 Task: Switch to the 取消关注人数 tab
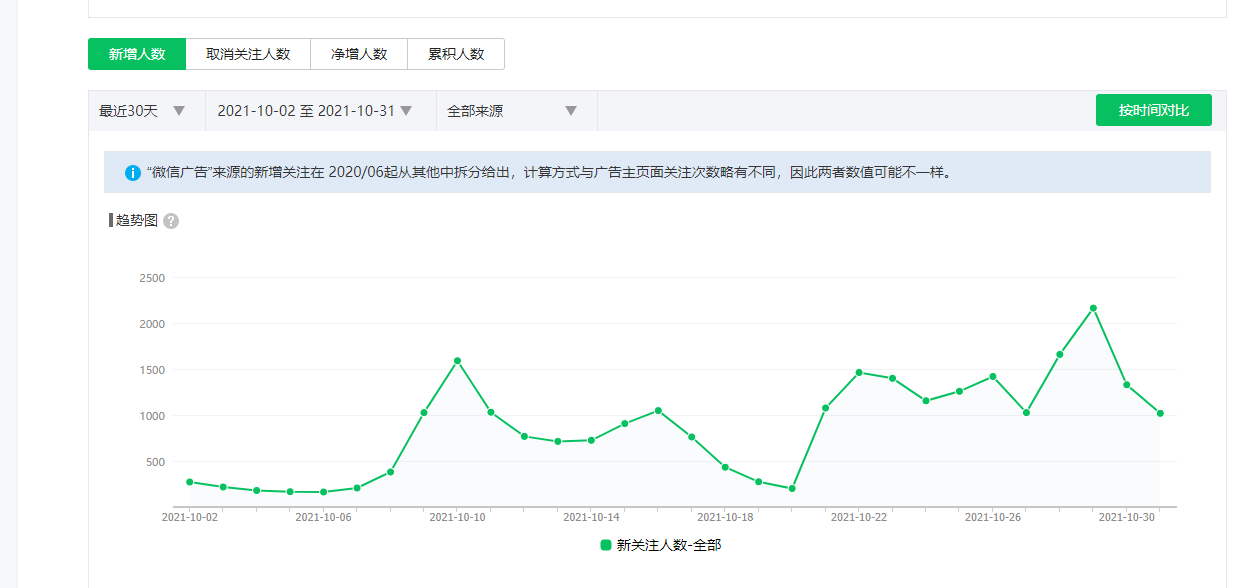tap(248, 54)
